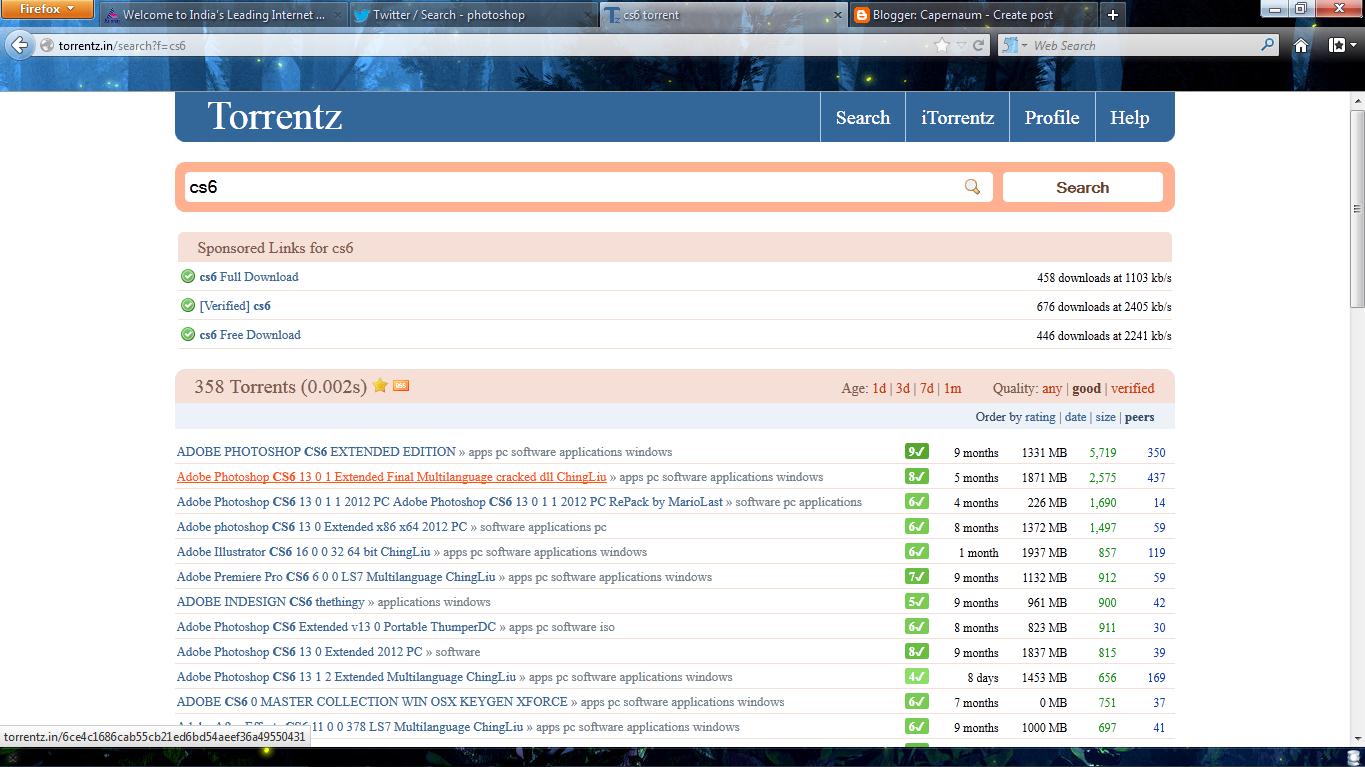Open the Firefox home page icon
The width and height of the screenshot is (1365, 767).
coord(1301,45)
